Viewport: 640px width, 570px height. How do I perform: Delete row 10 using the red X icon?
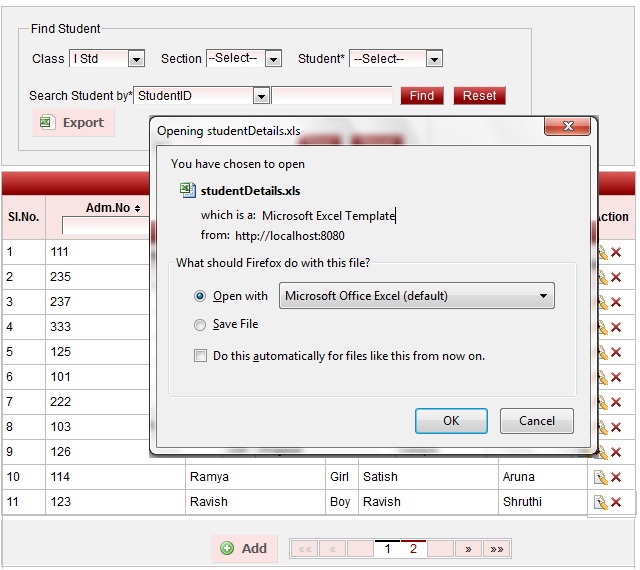[x=616, y=477]
